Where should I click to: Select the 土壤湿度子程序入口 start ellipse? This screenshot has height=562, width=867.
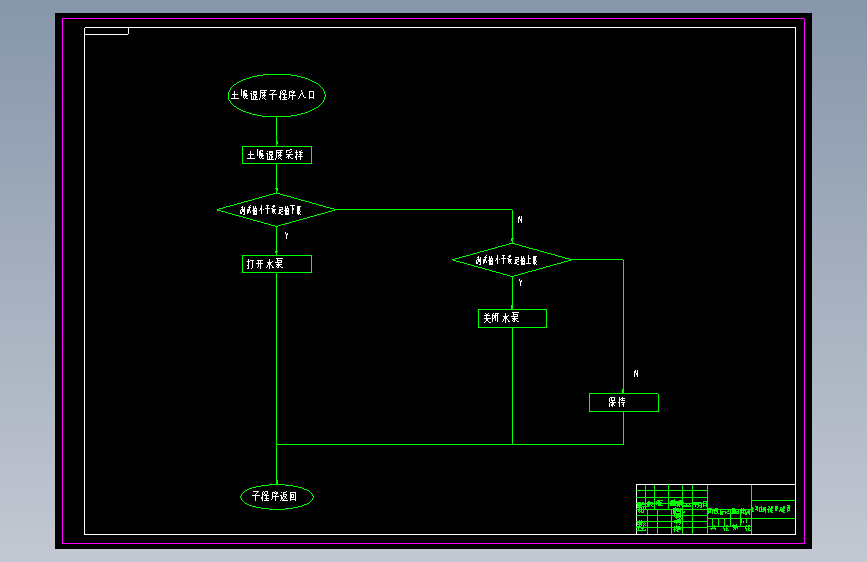(x=276, y=95)
